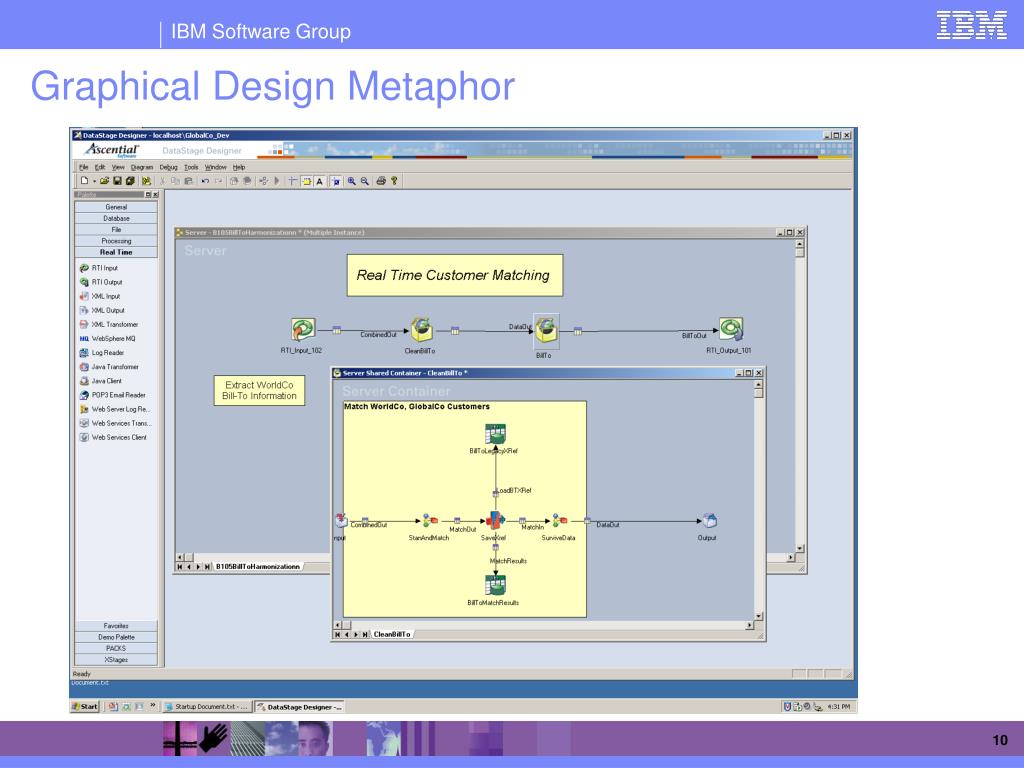The image size is (1024, 768).
Task: Pick the XML Output stage
Action: click(102, 310)
